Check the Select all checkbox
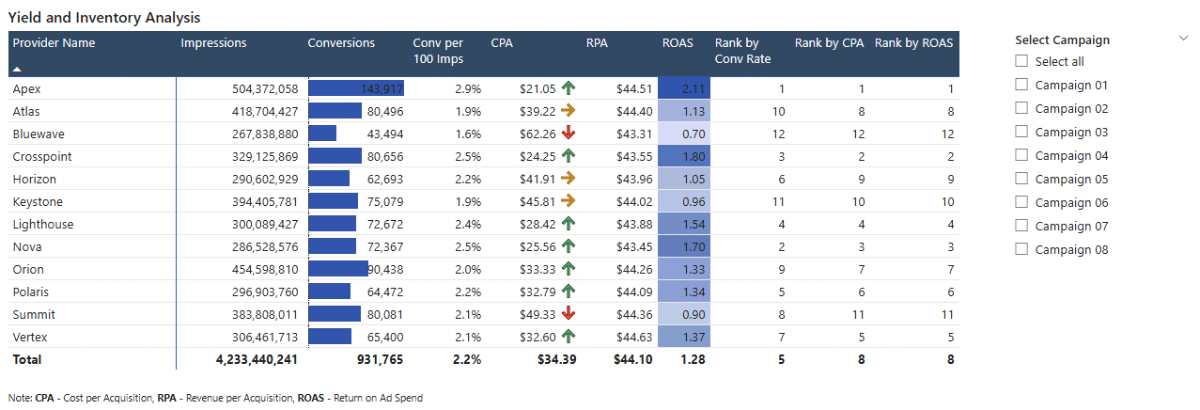This screenshot has width=1200, height=410. [1021, 62]
